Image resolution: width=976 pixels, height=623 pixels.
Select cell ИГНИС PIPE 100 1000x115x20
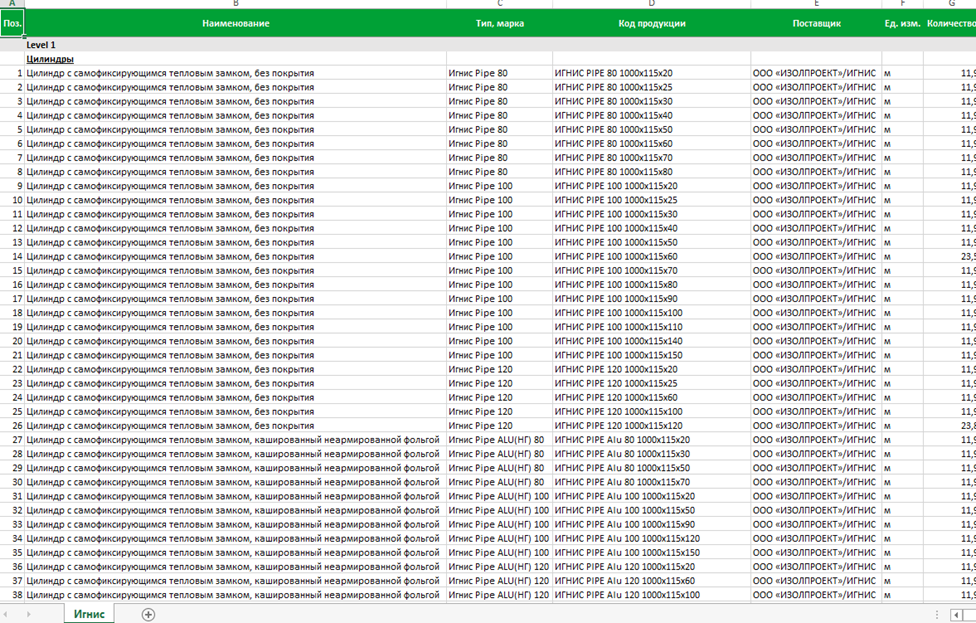[x=652, y=186]
